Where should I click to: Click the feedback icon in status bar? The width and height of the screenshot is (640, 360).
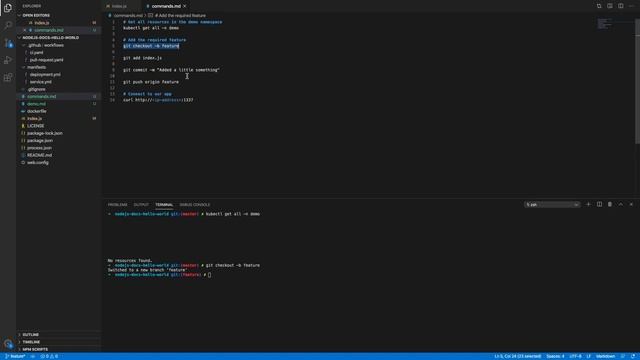623,356
